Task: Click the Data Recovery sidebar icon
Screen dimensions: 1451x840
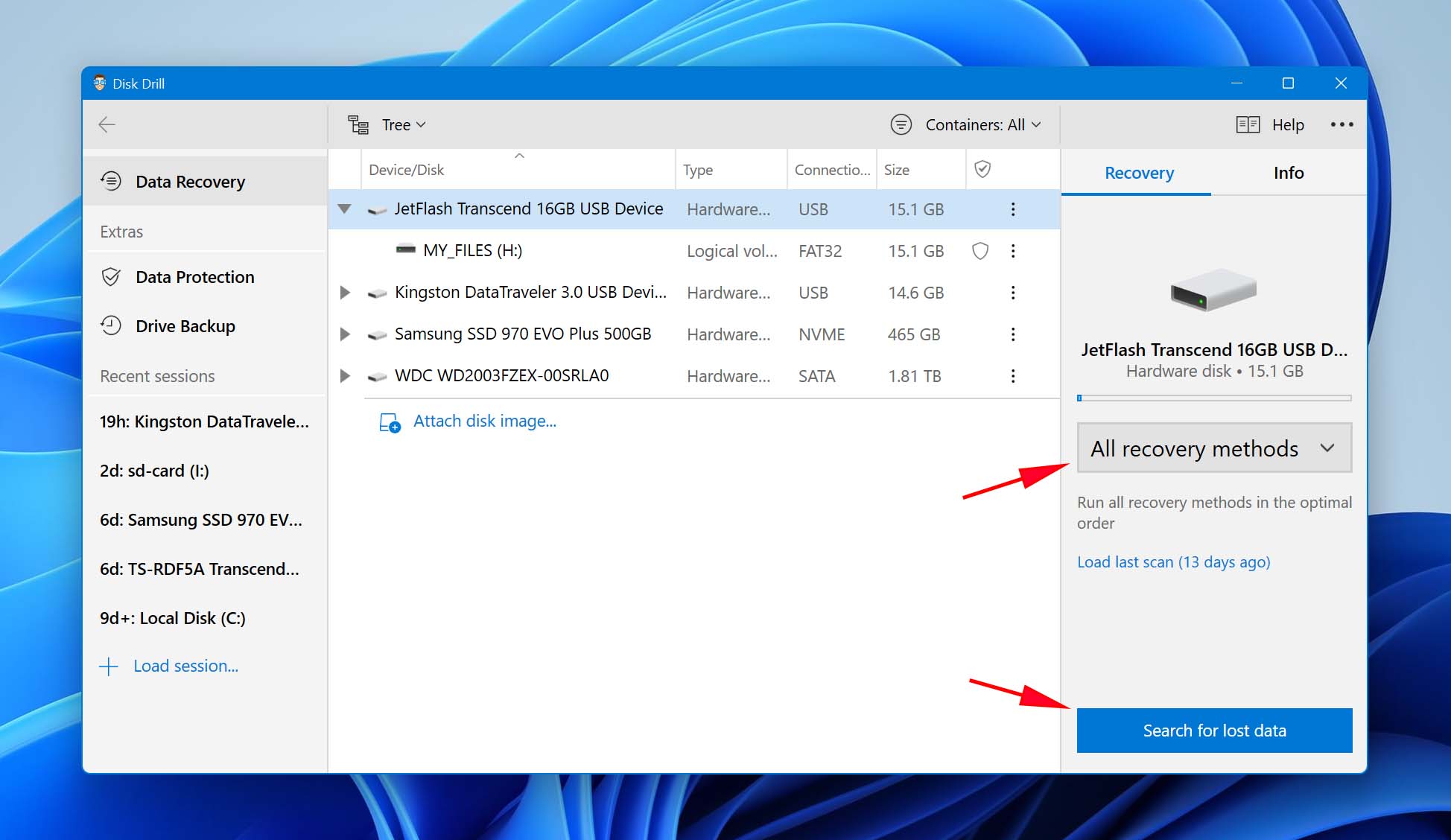Action: click(x=111, y=181)
